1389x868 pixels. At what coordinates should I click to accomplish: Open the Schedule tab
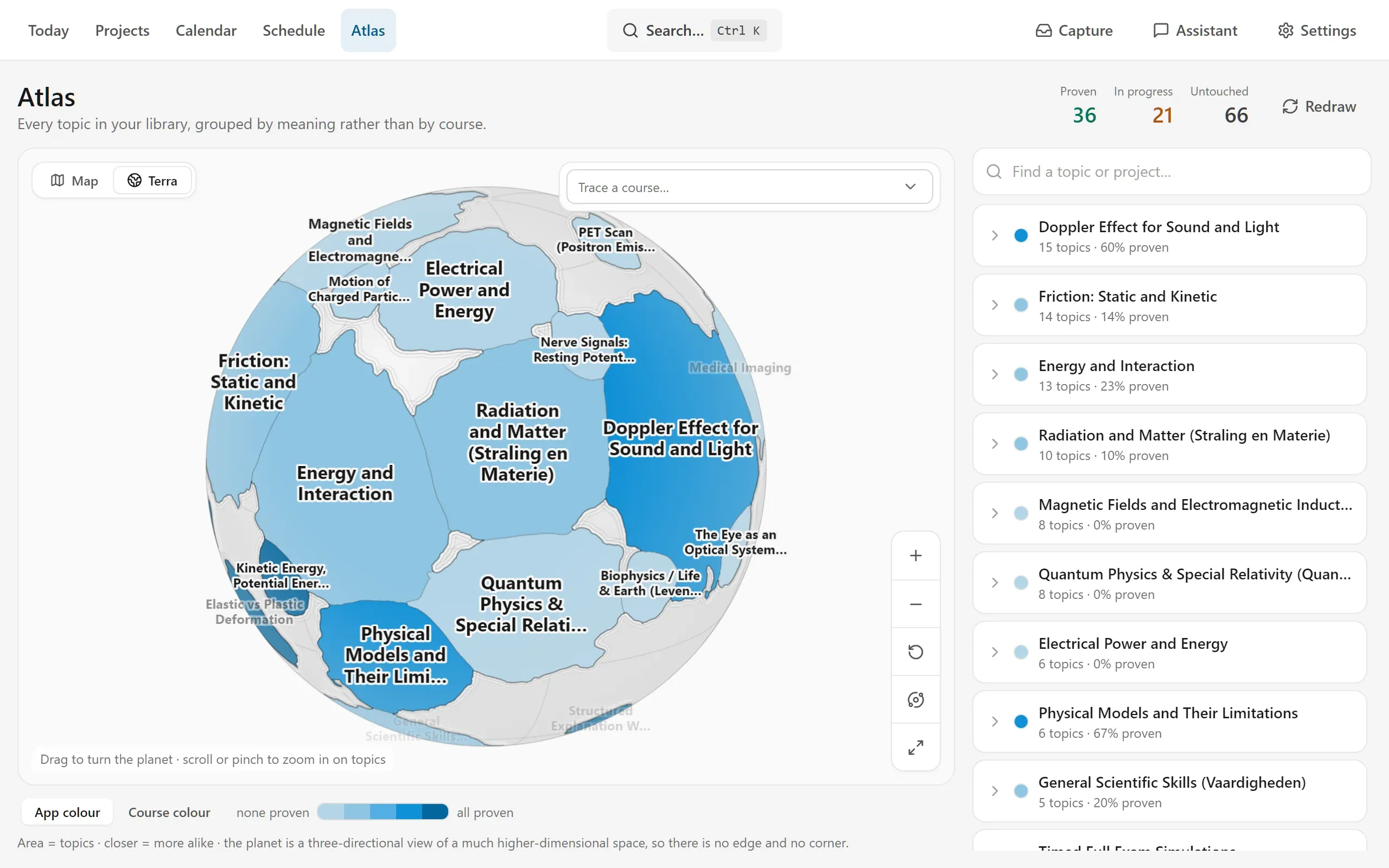coord(294,30)
